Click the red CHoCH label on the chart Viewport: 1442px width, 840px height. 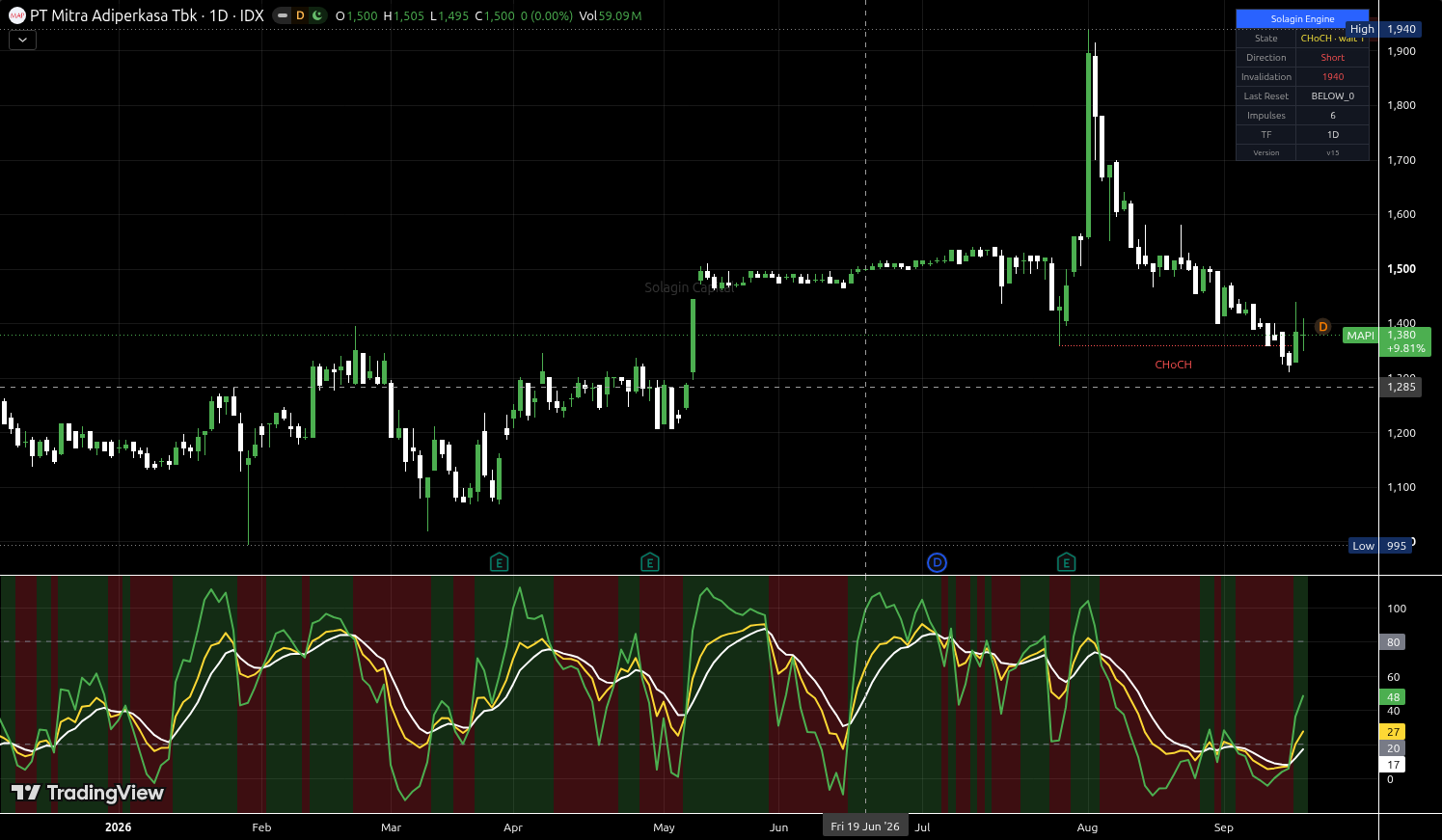[1173, 365]
